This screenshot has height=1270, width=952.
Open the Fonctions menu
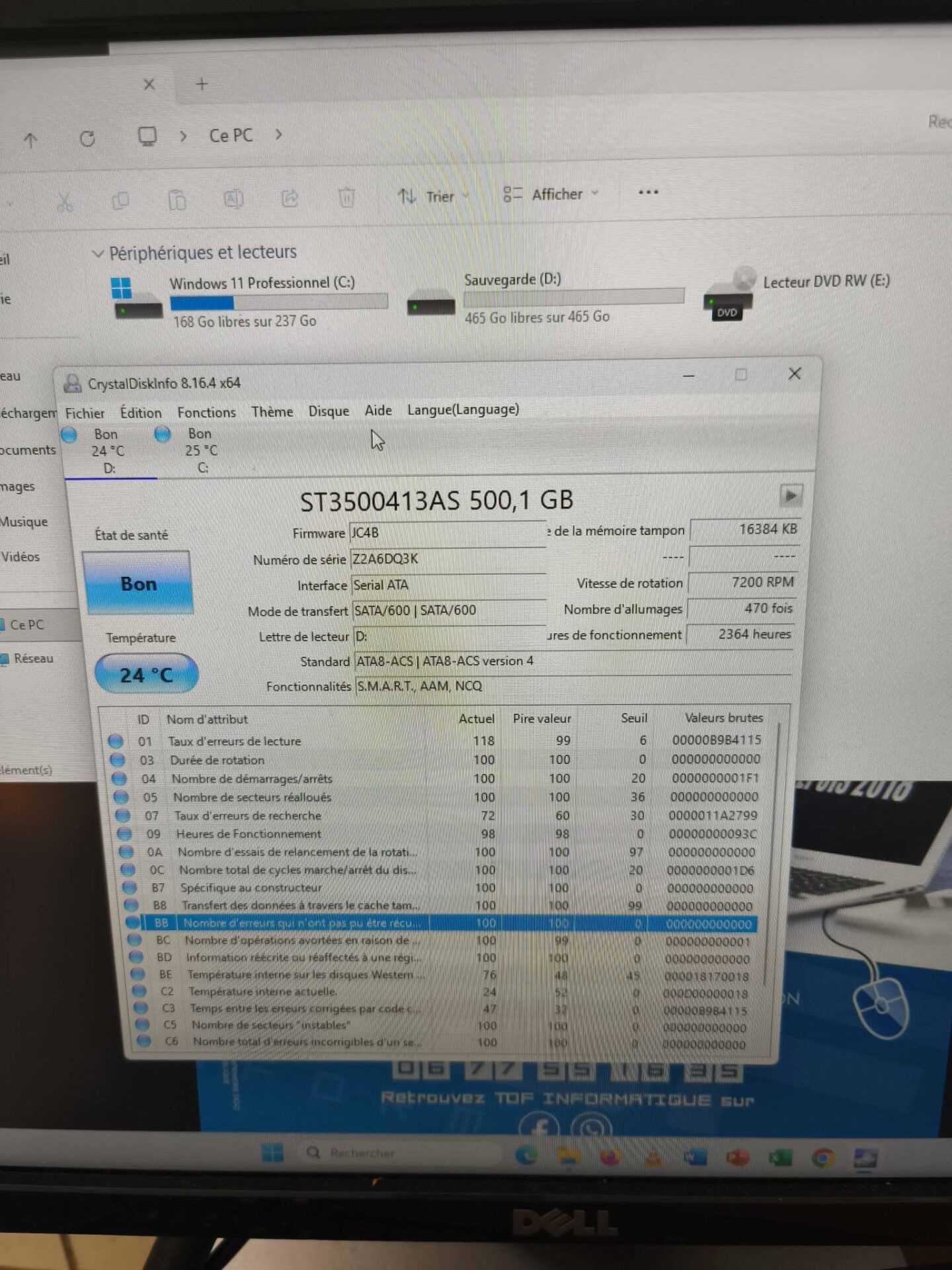tap(206, 412)
